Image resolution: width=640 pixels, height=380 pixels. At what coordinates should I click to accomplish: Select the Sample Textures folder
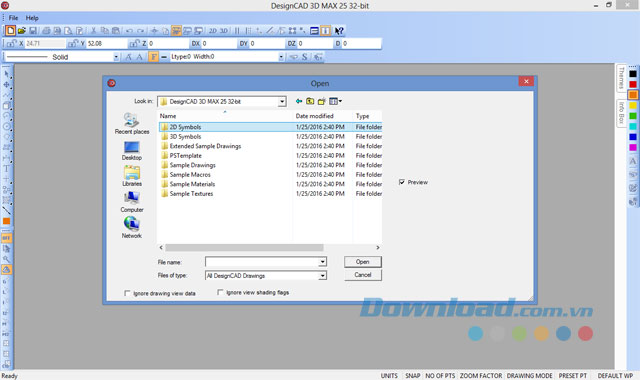[x=191, y=193]
